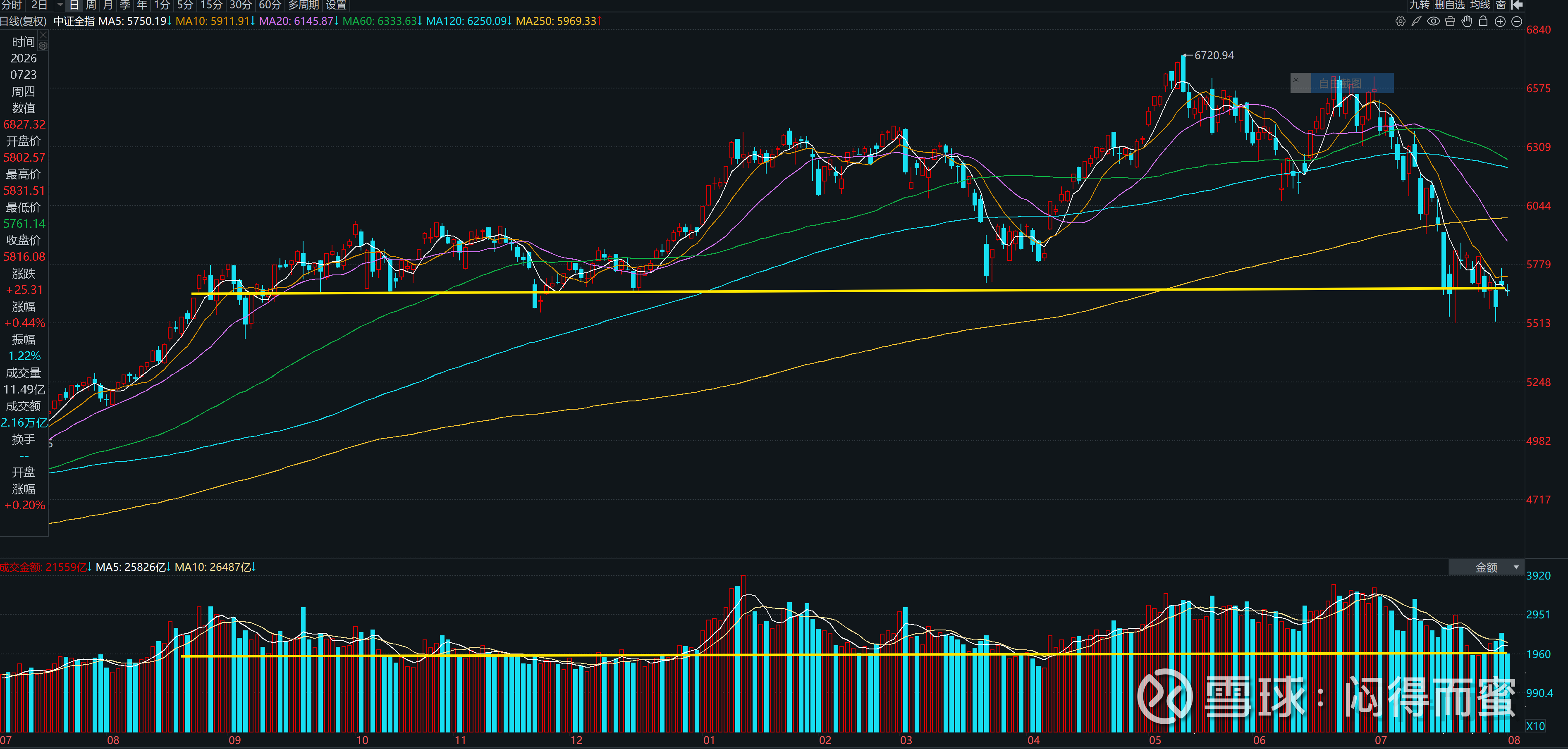1568x749 pixels.
Task: Click the X10 volume scale multiplier
Action: [1535, 726]
